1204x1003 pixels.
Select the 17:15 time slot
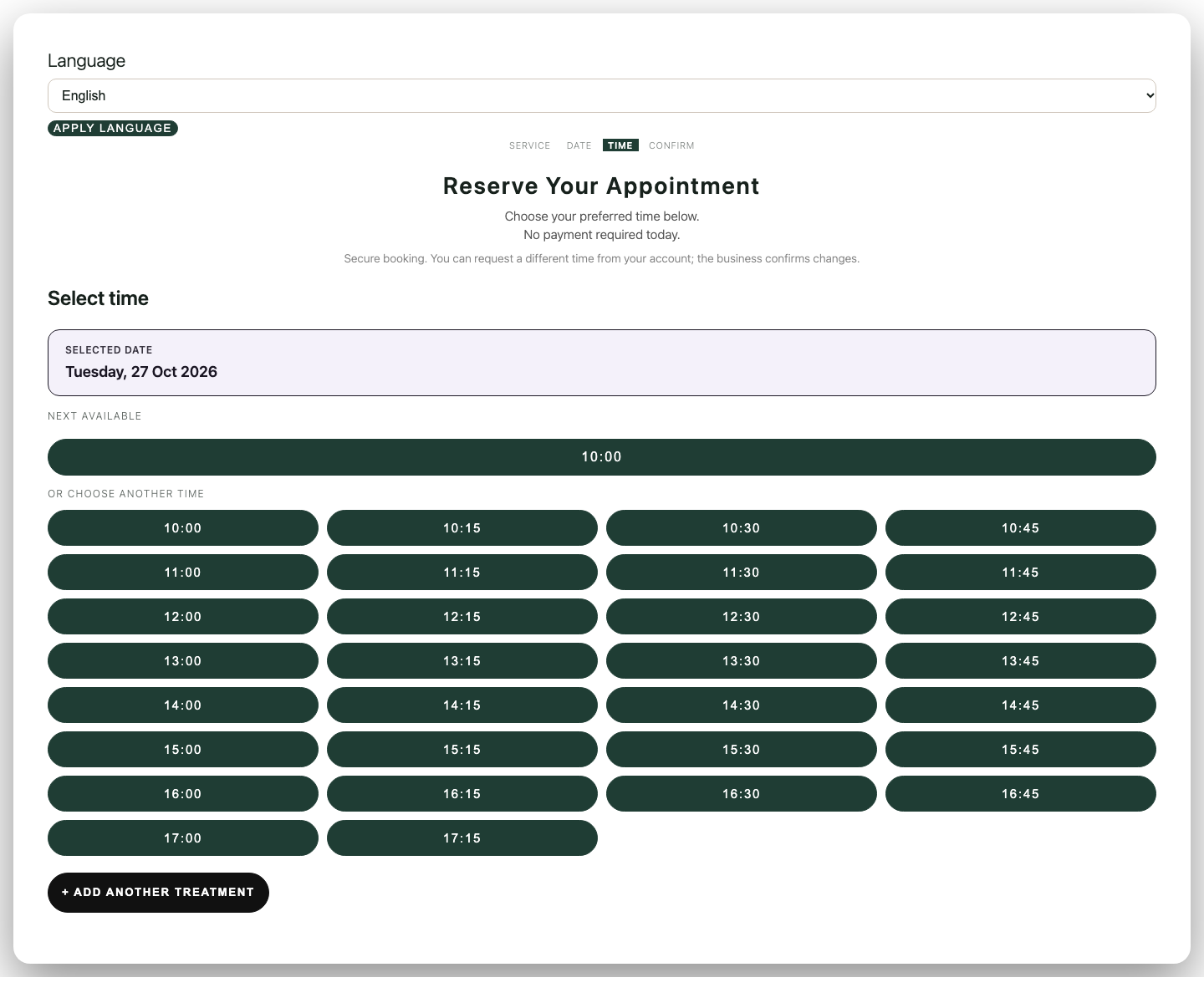(x=462, y=838)
